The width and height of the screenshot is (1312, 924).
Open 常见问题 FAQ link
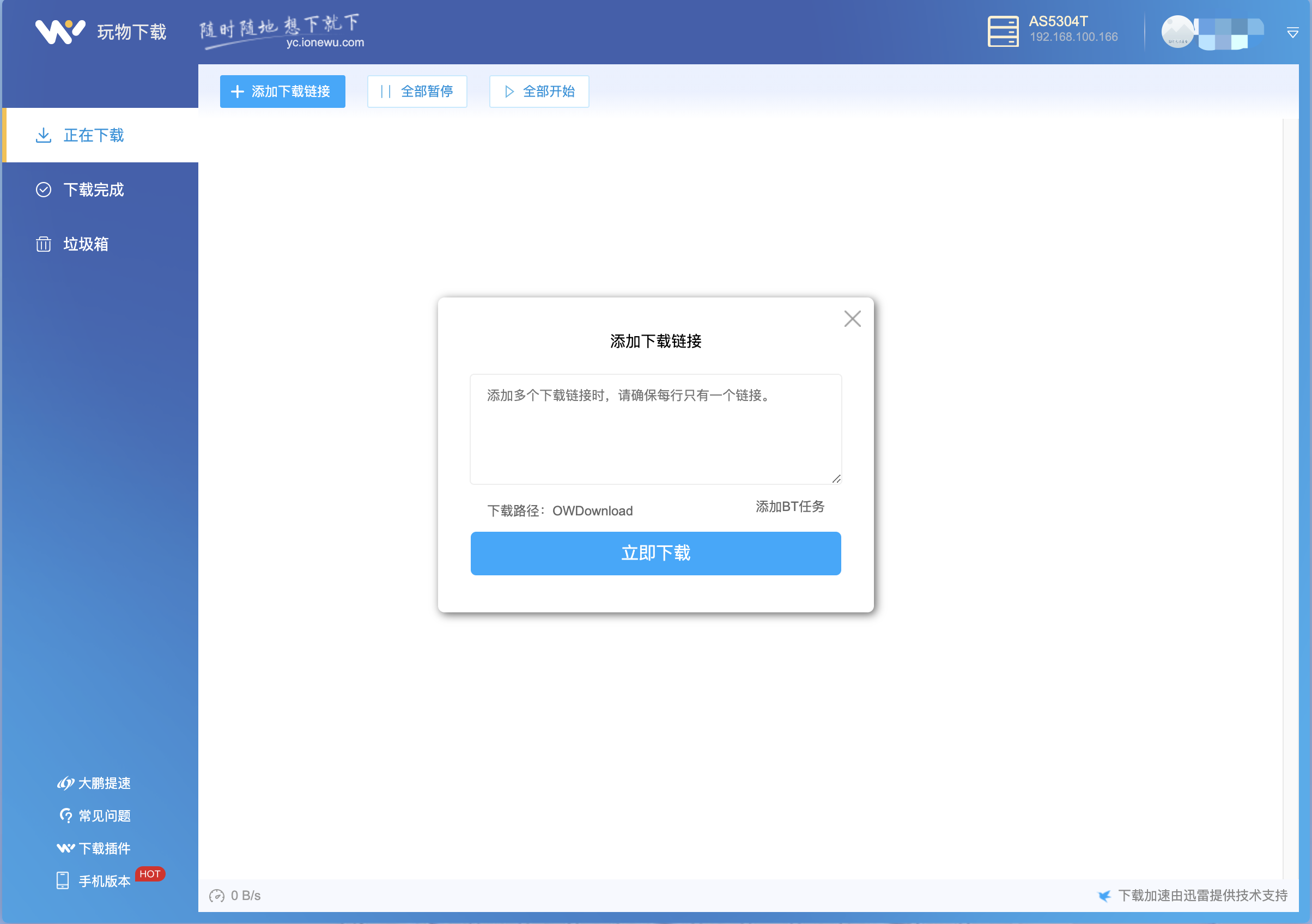[x=104, y=816]
